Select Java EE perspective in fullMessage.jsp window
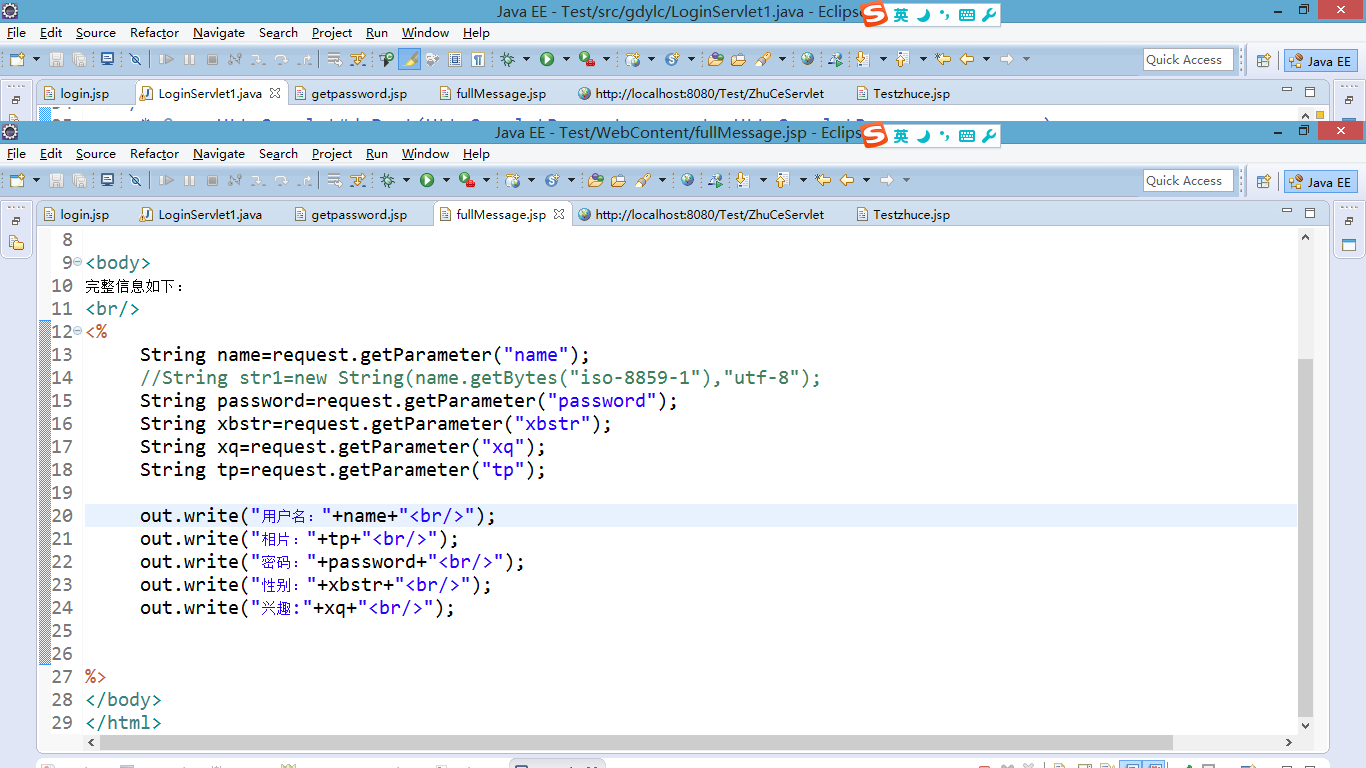The width and height of the screenshot is (1366, 768). [1321, 182]
